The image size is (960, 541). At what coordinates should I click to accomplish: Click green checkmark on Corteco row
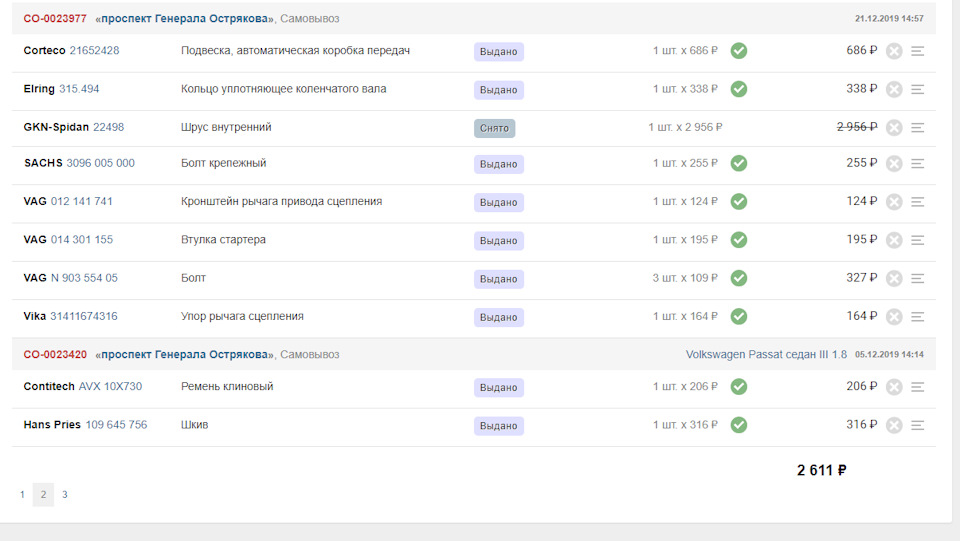coord(738,51)
